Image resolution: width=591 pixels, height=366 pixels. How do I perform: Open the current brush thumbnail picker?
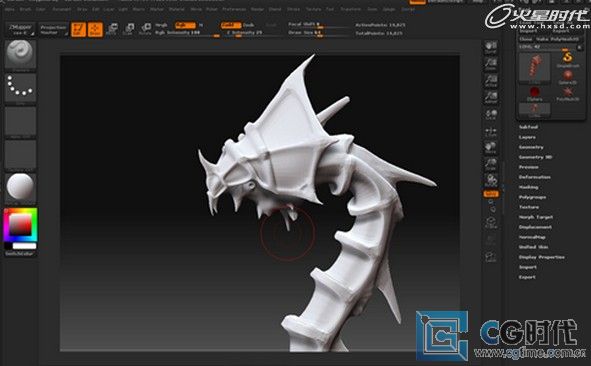[x=21, y=55]
